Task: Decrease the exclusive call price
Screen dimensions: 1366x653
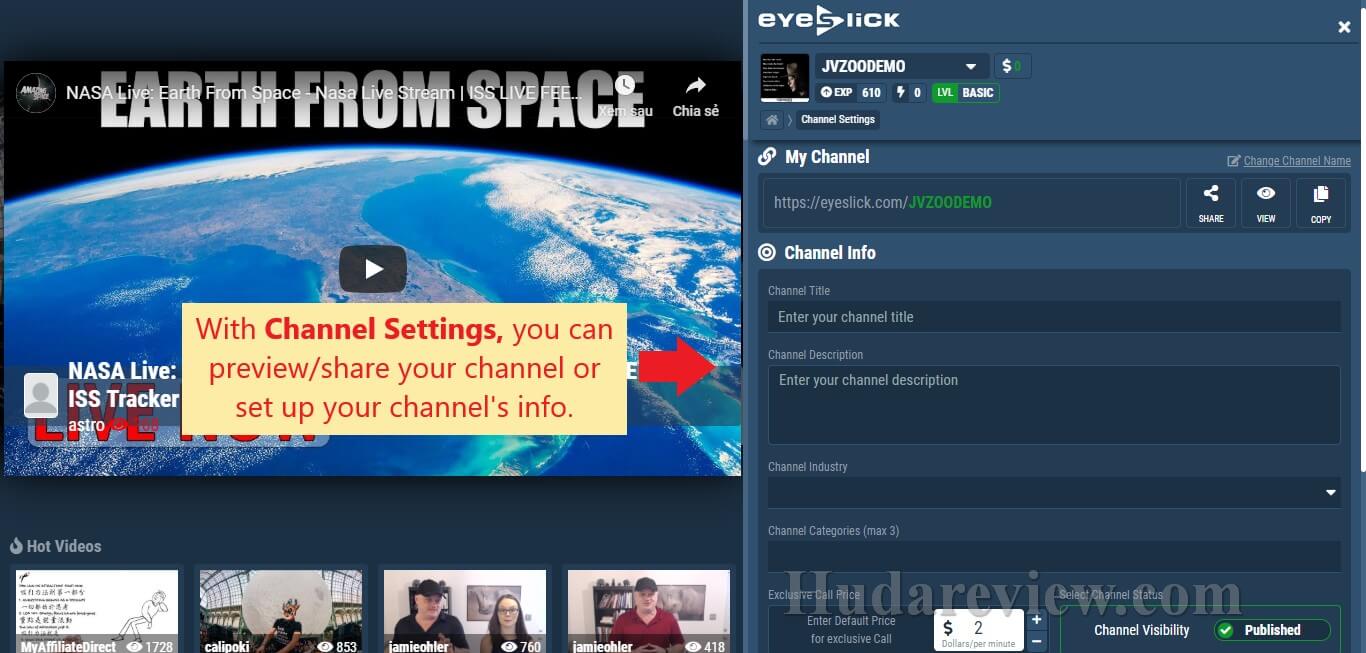Action: pyautogui.click(x=1037, y=641)
